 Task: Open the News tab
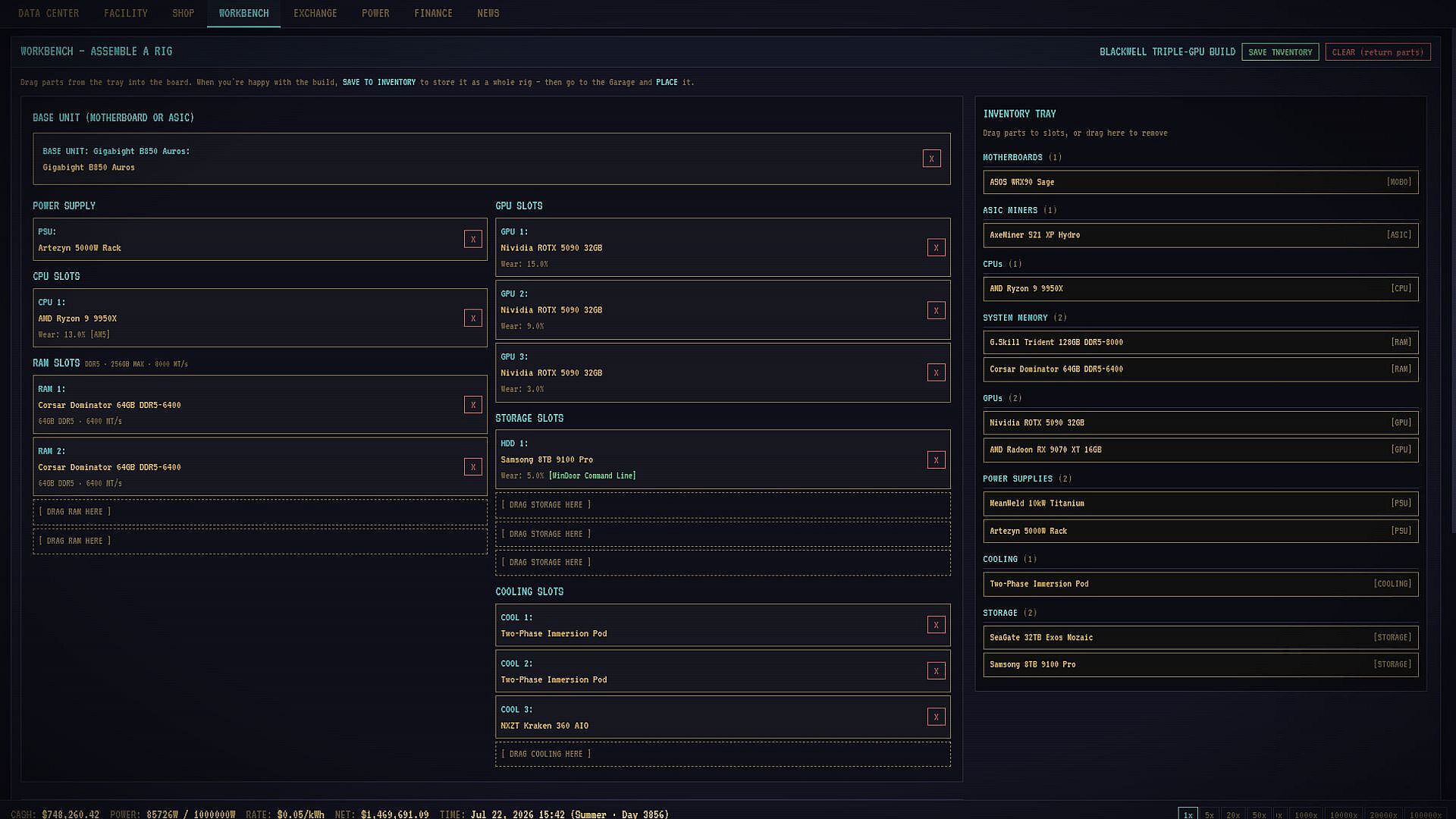tap(488, 14)
